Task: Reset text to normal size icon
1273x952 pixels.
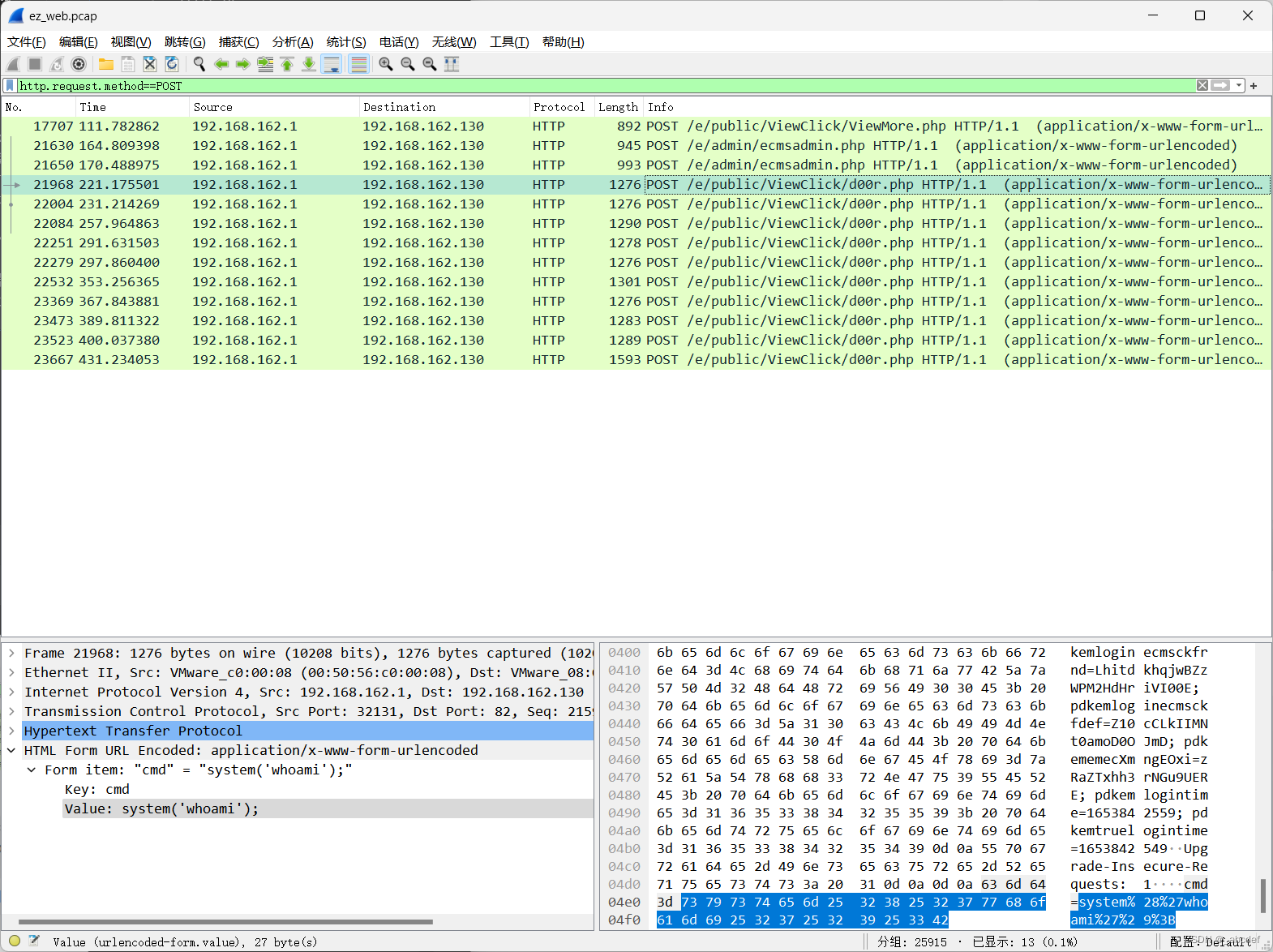Action: click(430, 64)
